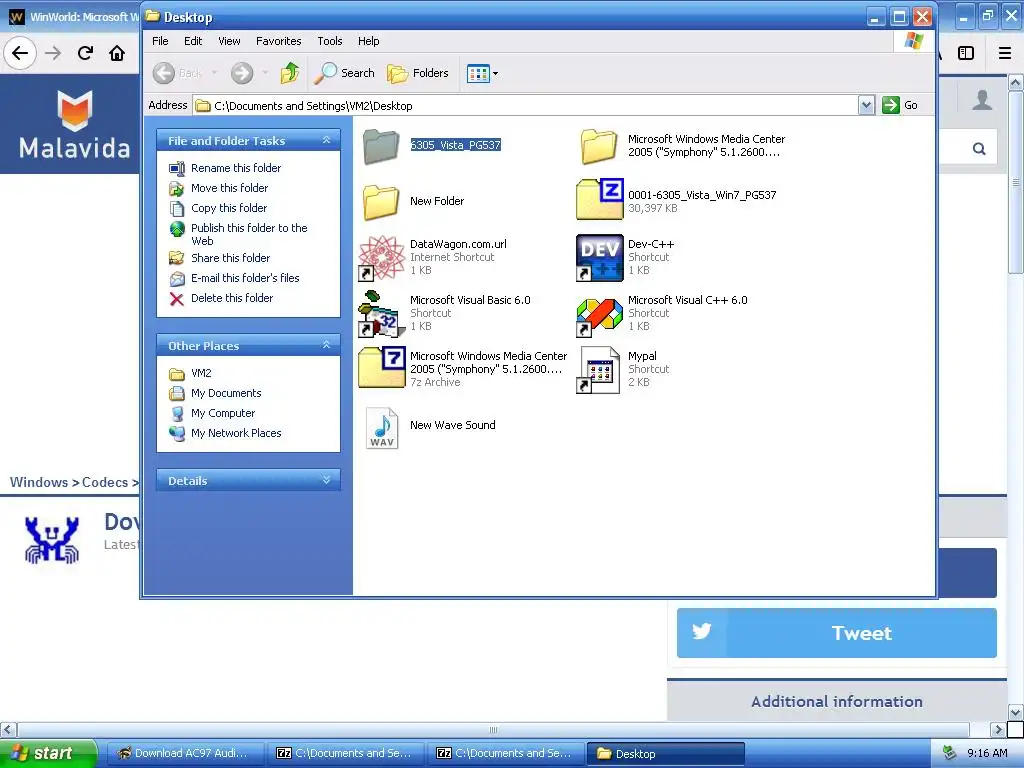The image size is (1024, 768).
Task: Click inside the Address path field
Action: tap(526, 105)
